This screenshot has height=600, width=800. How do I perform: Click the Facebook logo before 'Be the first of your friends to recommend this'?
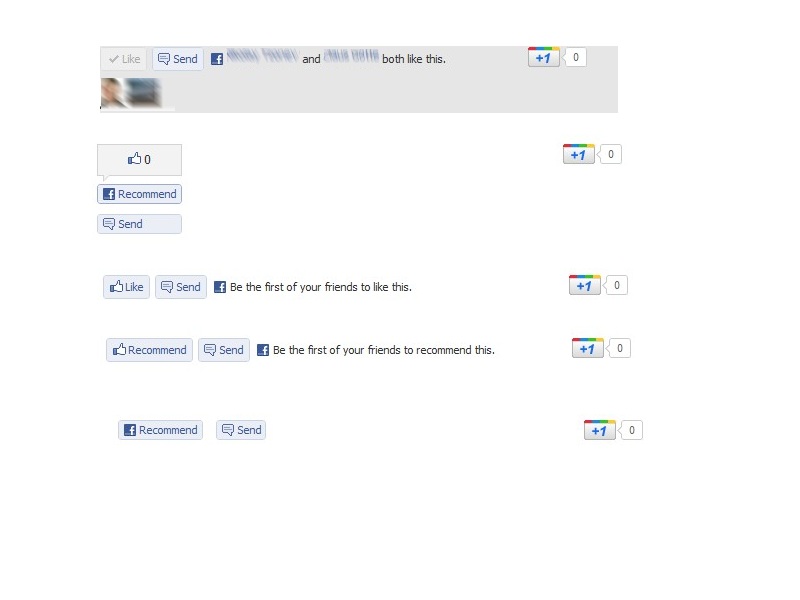point(263,350)
